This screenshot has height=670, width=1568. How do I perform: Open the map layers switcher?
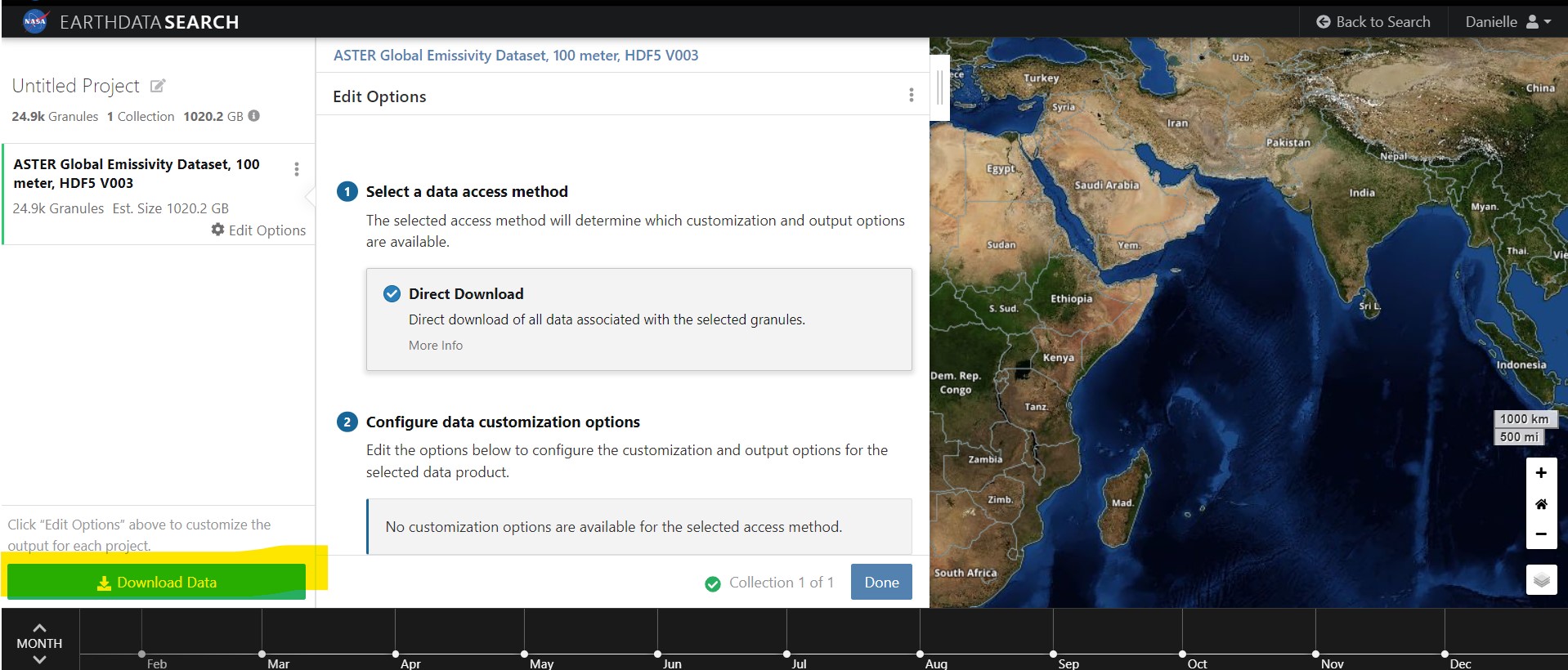click(1541, 580)
